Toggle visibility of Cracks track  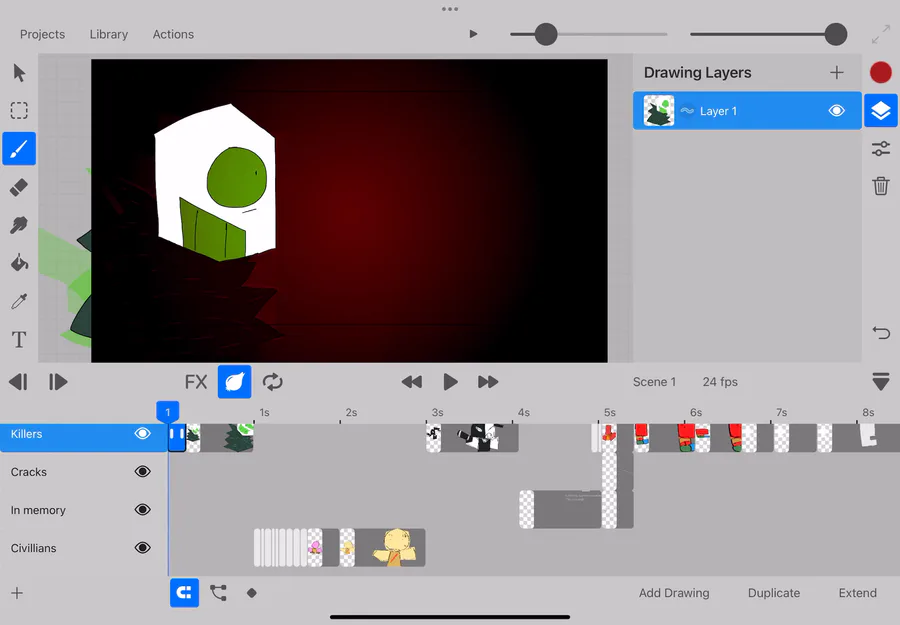(142, 472)
